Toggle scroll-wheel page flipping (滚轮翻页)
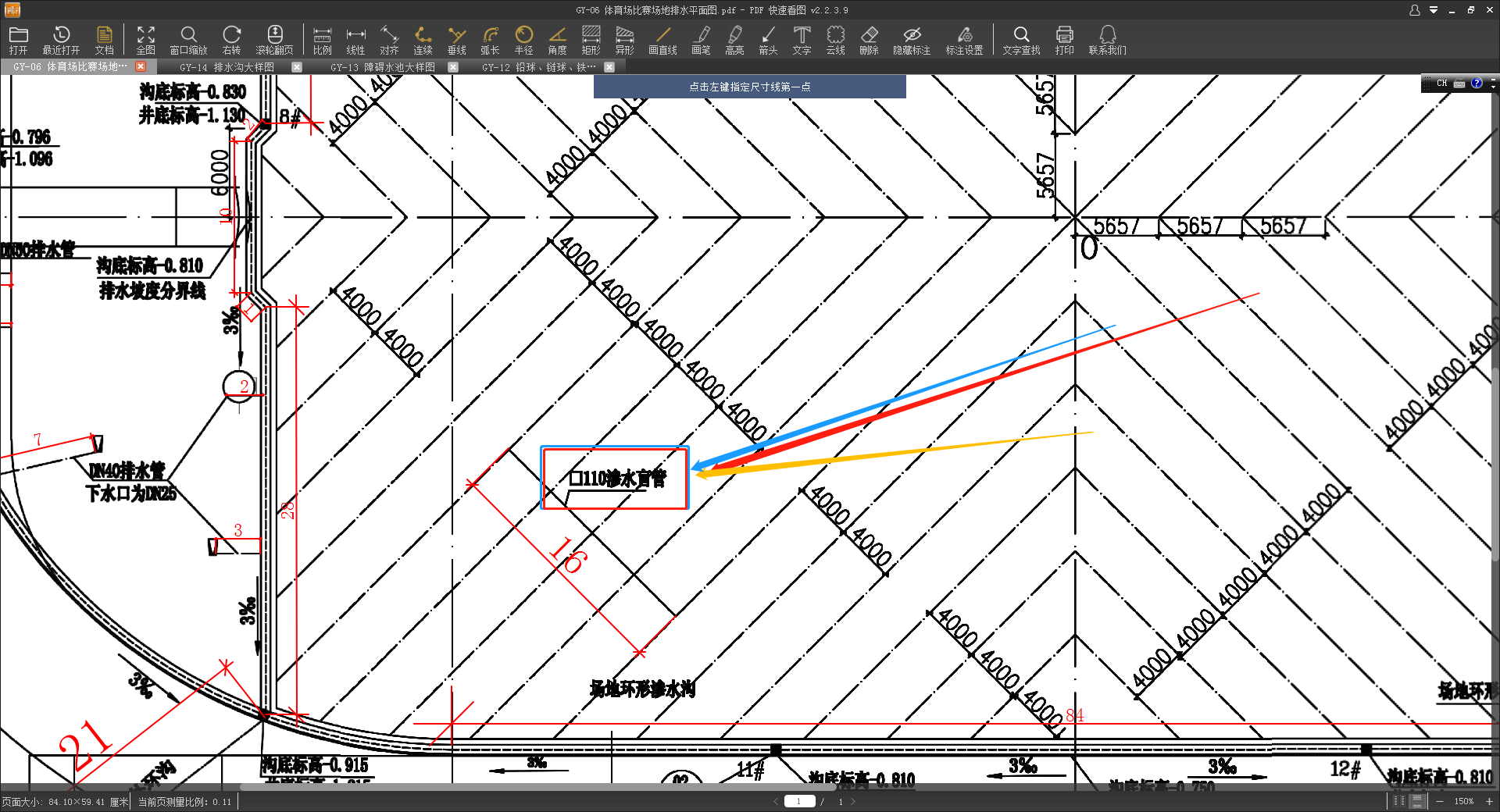1500x812 pixels. pos(275,40)
